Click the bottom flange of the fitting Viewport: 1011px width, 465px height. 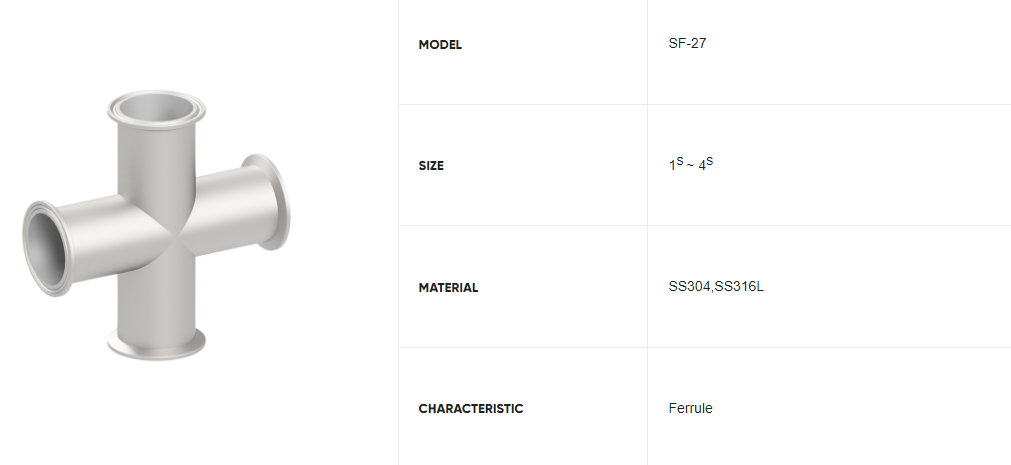pos(157,343)
